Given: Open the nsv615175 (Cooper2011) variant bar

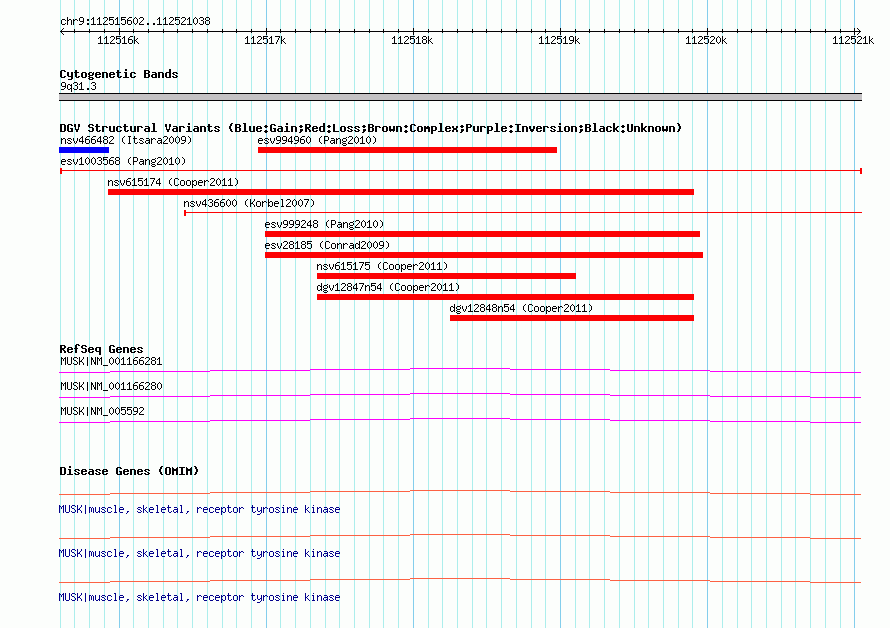Looking at the screenshot, I should 446,276.
